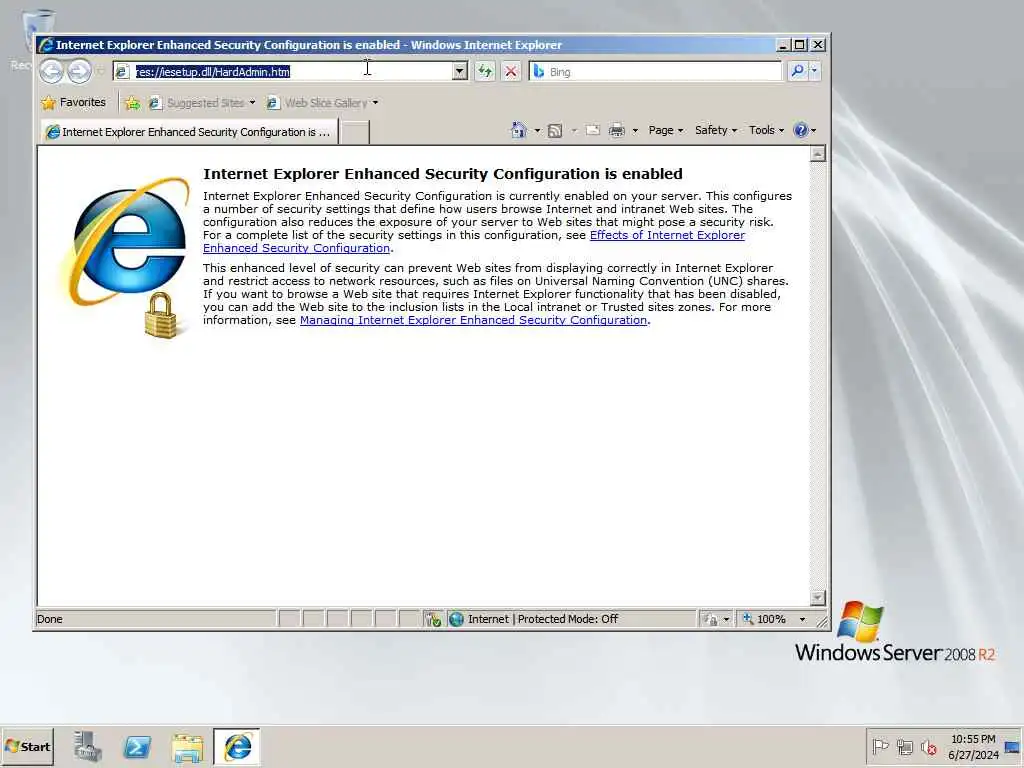
Task: Expand the Print dropdown arrow
Action: (635, 131)
